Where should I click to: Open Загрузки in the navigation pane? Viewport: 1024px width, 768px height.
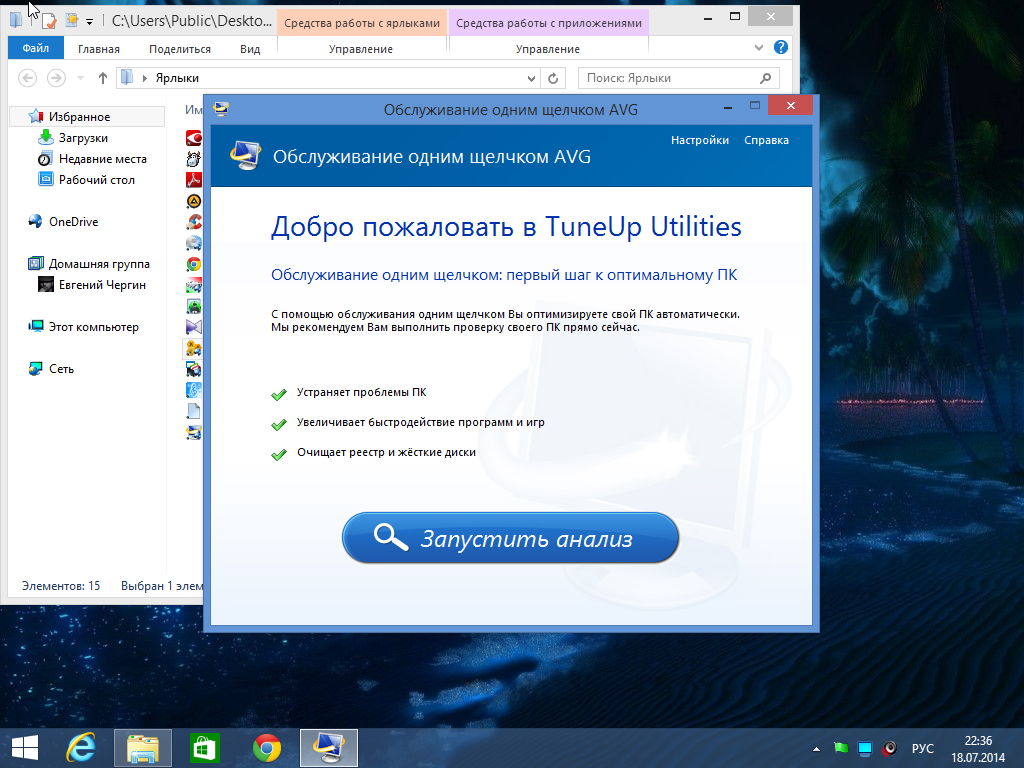pos(83,138)
